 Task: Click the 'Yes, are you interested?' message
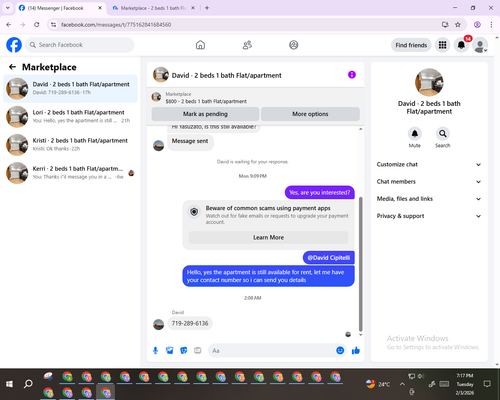tap(320, 192)
